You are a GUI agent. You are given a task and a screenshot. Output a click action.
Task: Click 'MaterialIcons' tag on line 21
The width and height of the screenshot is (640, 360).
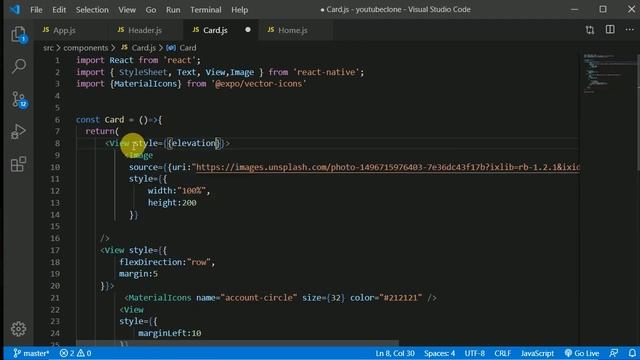(x=160, y=298)
